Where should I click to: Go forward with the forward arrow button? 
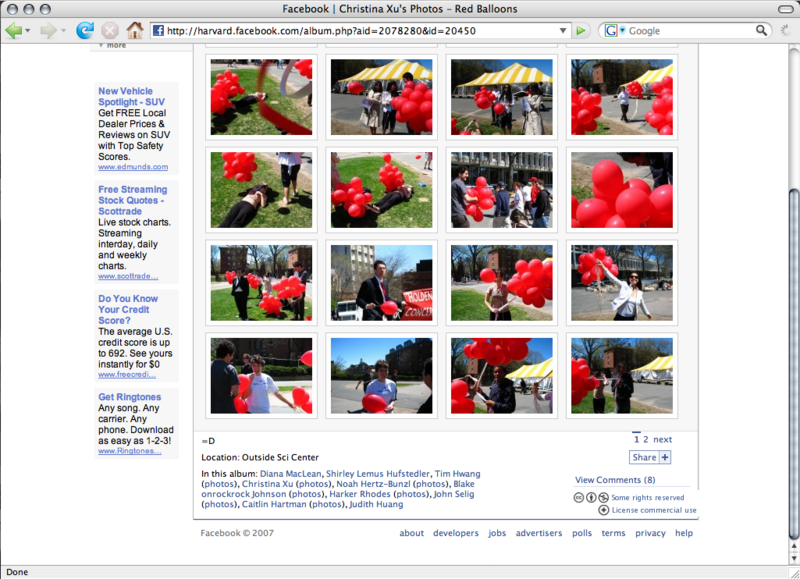click(x=48, y=31)
